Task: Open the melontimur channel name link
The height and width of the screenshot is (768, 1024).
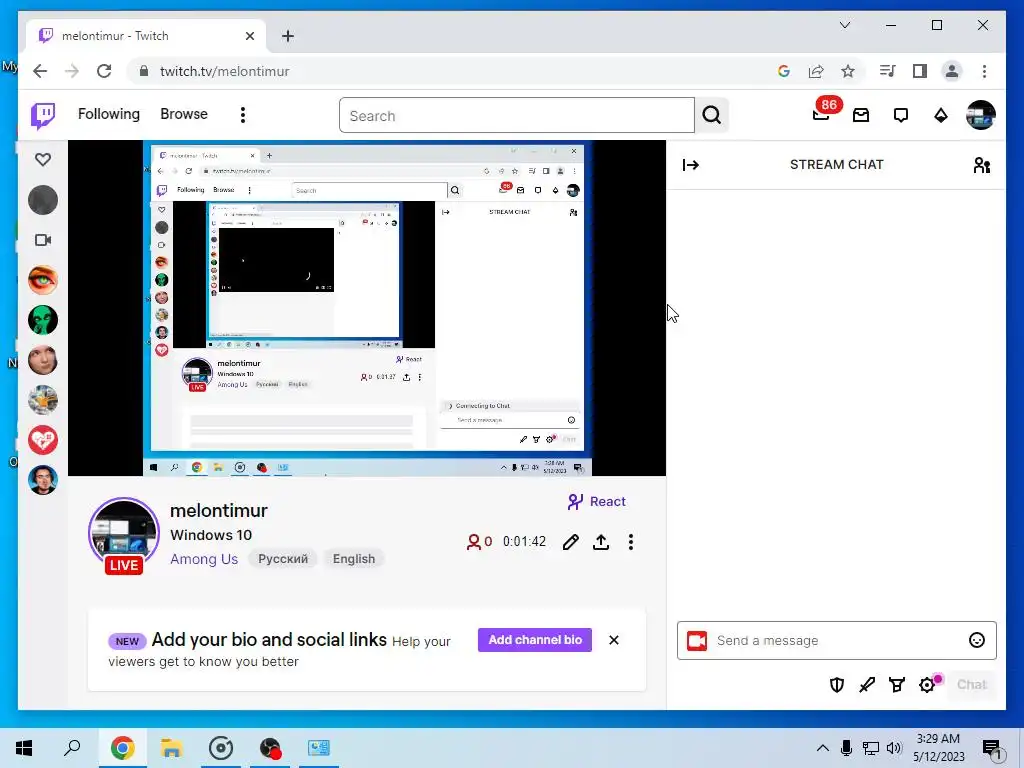Action: coord(219,511)
